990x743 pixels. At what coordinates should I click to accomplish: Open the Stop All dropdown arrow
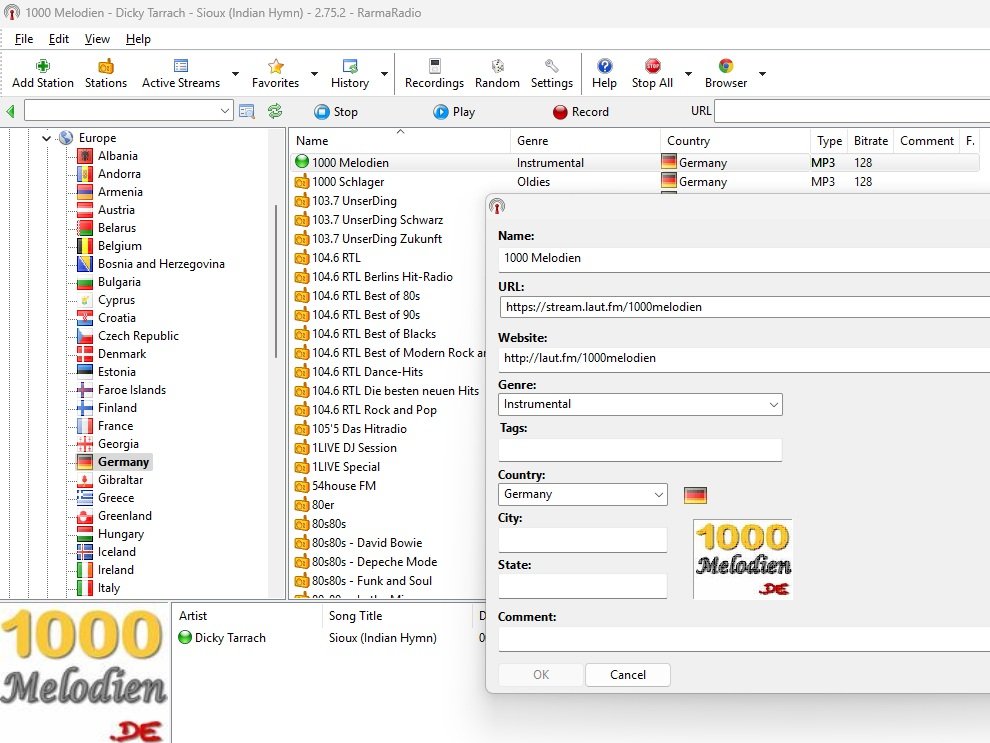point(688,74)
